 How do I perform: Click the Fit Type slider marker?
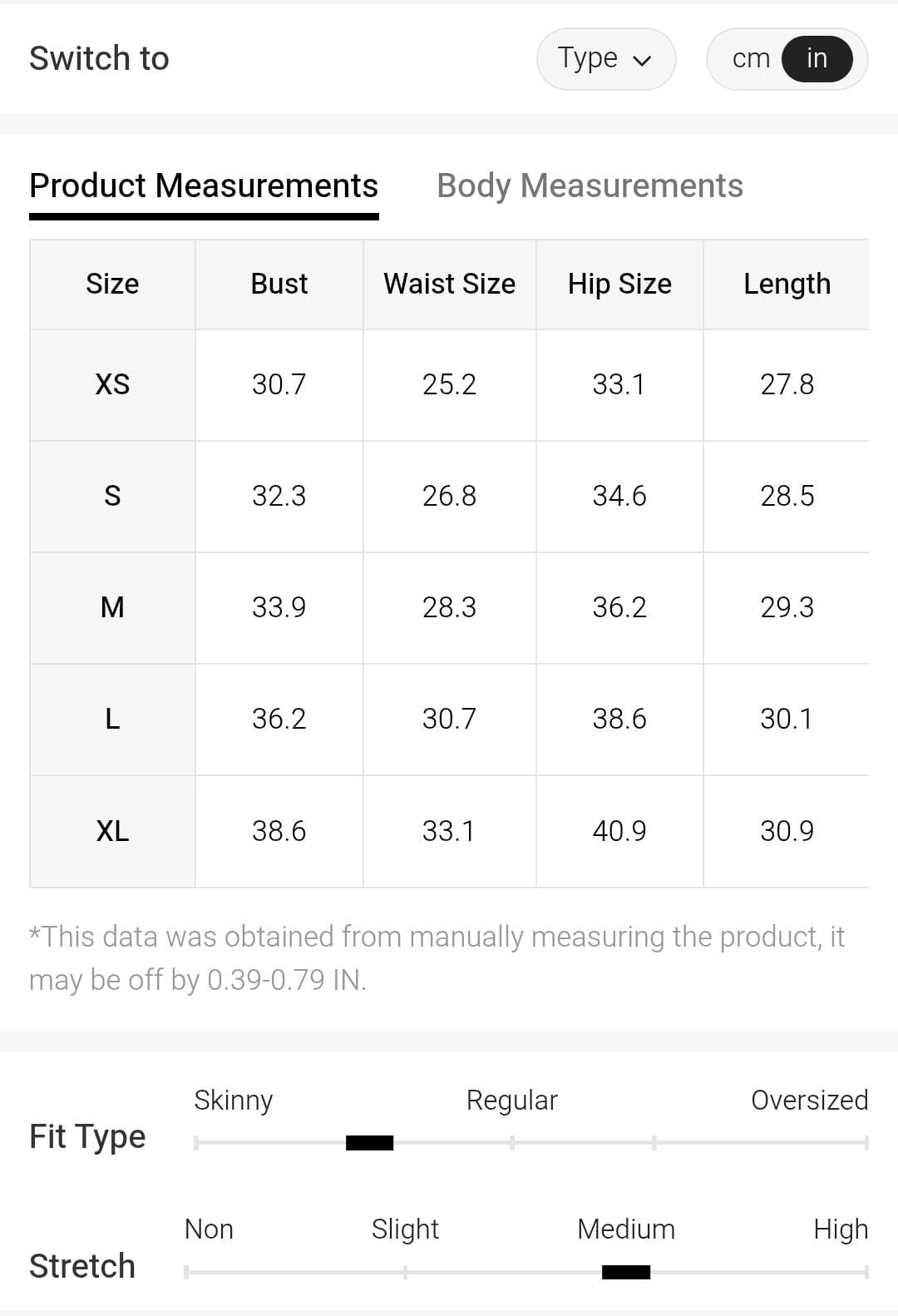pyautogui.click(x=369, y=1143)
